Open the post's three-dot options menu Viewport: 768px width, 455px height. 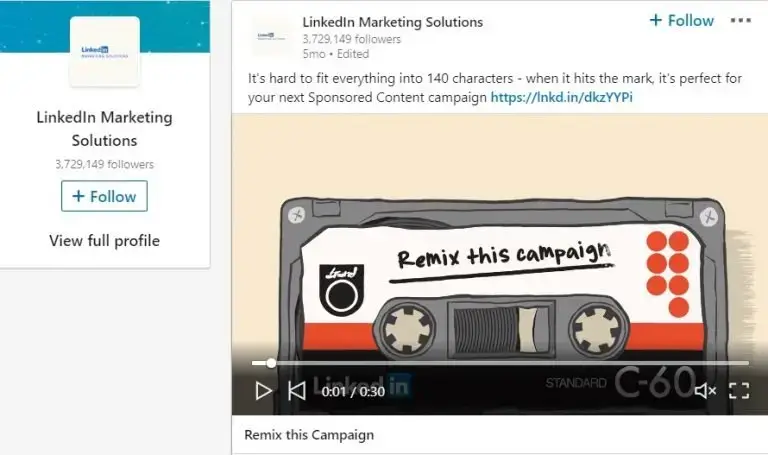click(x=741, y=21)
